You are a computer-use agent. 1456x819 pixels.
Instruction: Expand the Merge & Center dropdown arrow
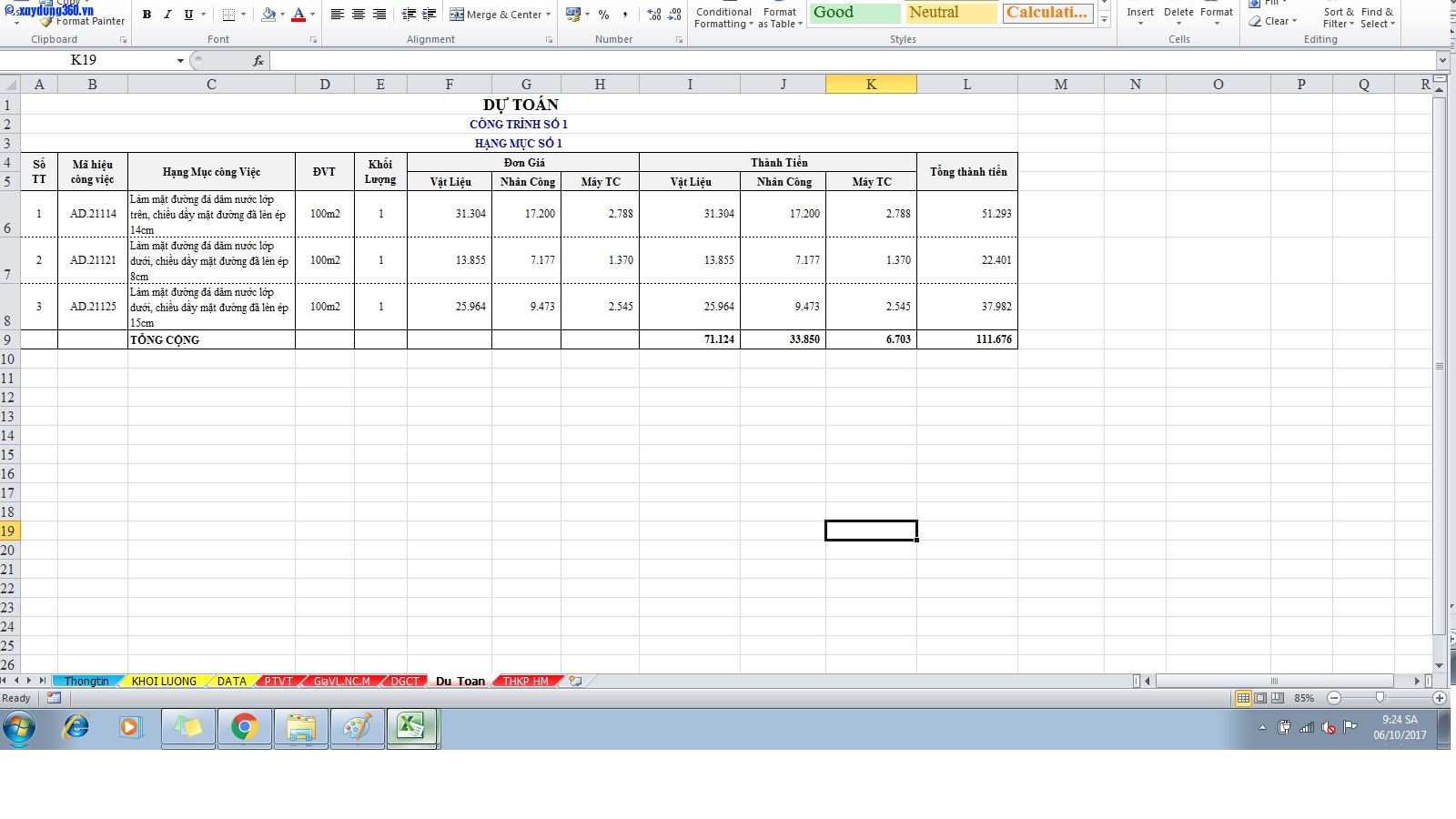[x=548, y=15]
